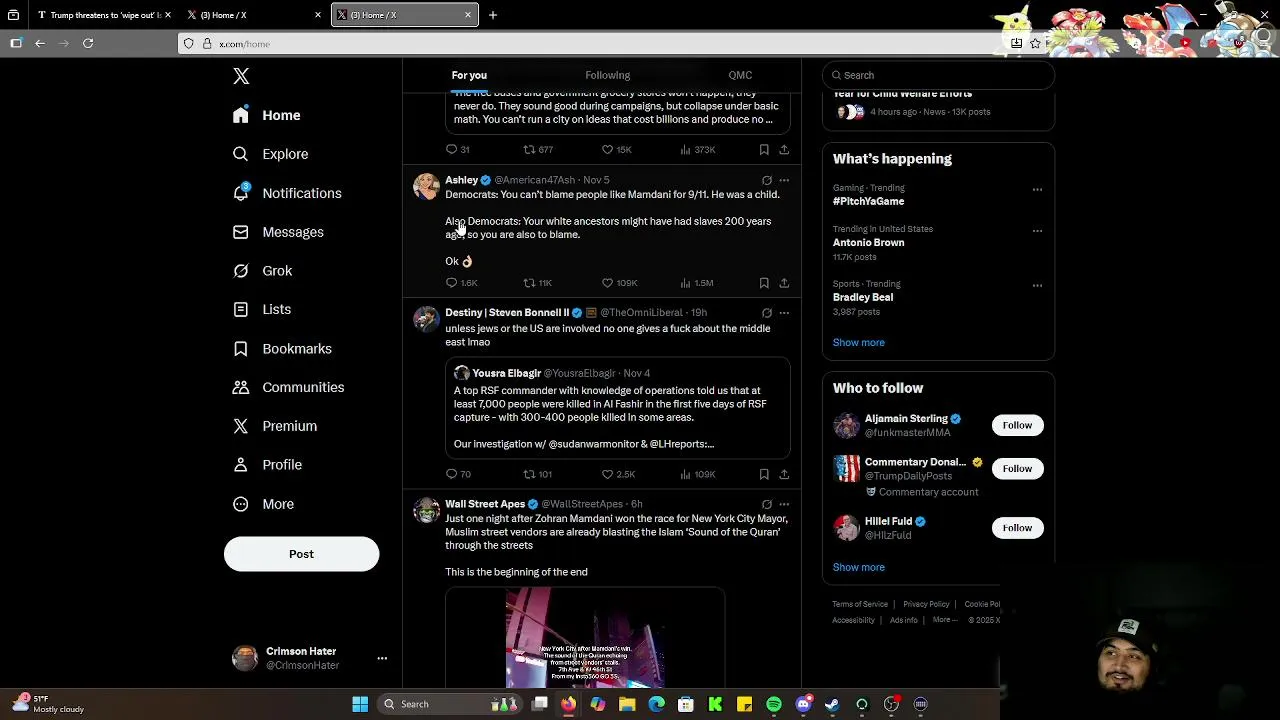Switch to Following tab
The height and width of the screenshot is (720, 1280).
[x=607, y=75]
